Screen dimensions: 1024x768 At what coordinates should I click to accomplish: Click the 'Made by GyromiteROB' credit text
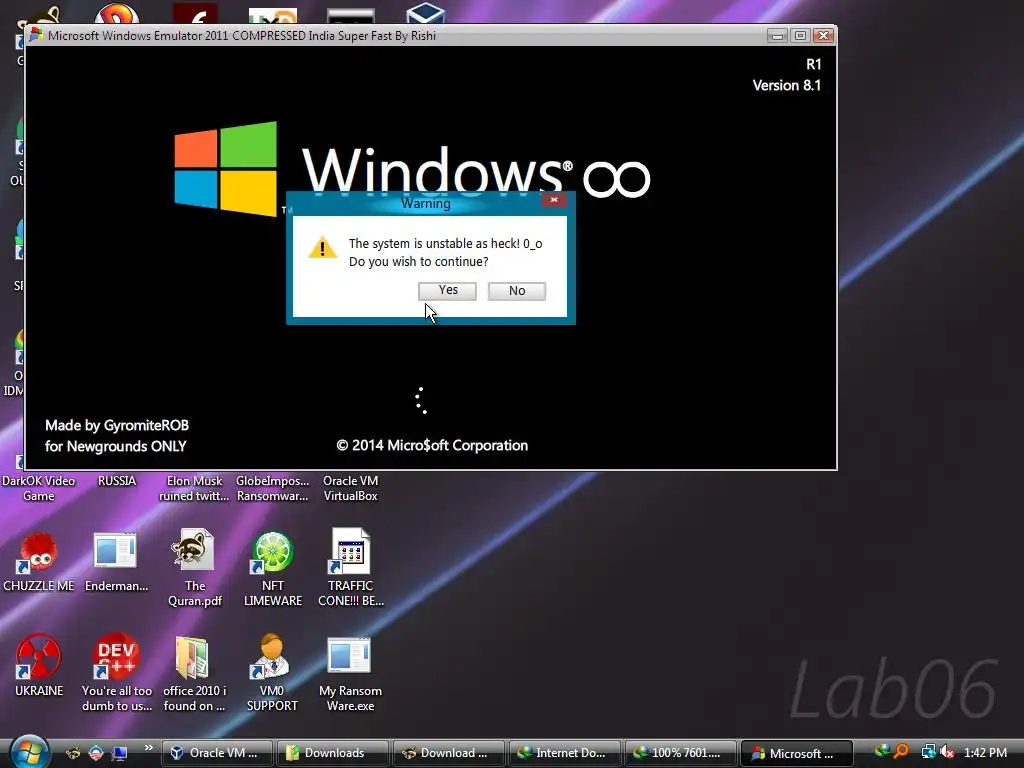[x=117, y=425]
